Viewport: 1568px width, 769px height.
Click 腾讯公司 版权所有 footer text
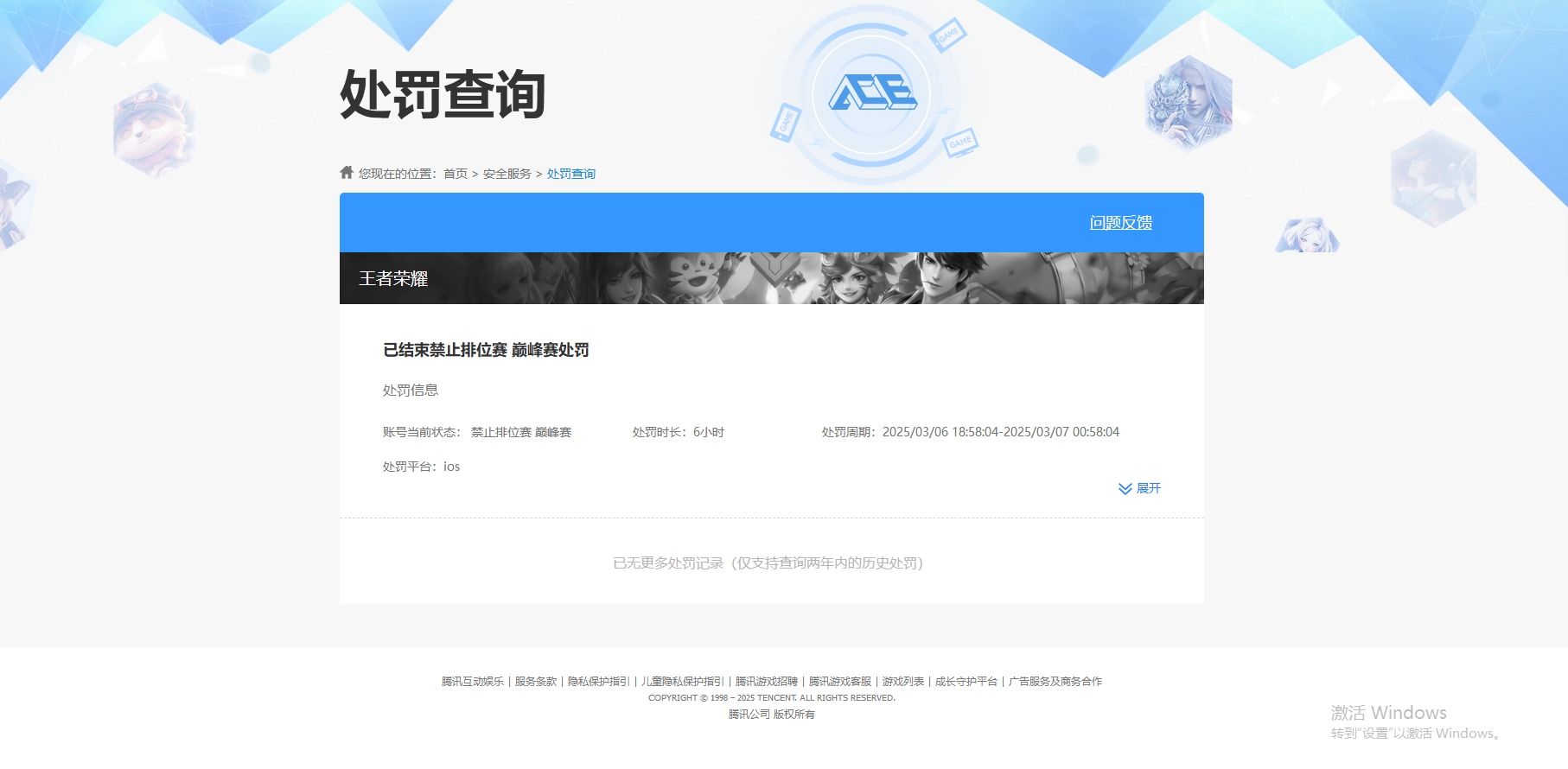pyautogui.click(x=772, y=715)
